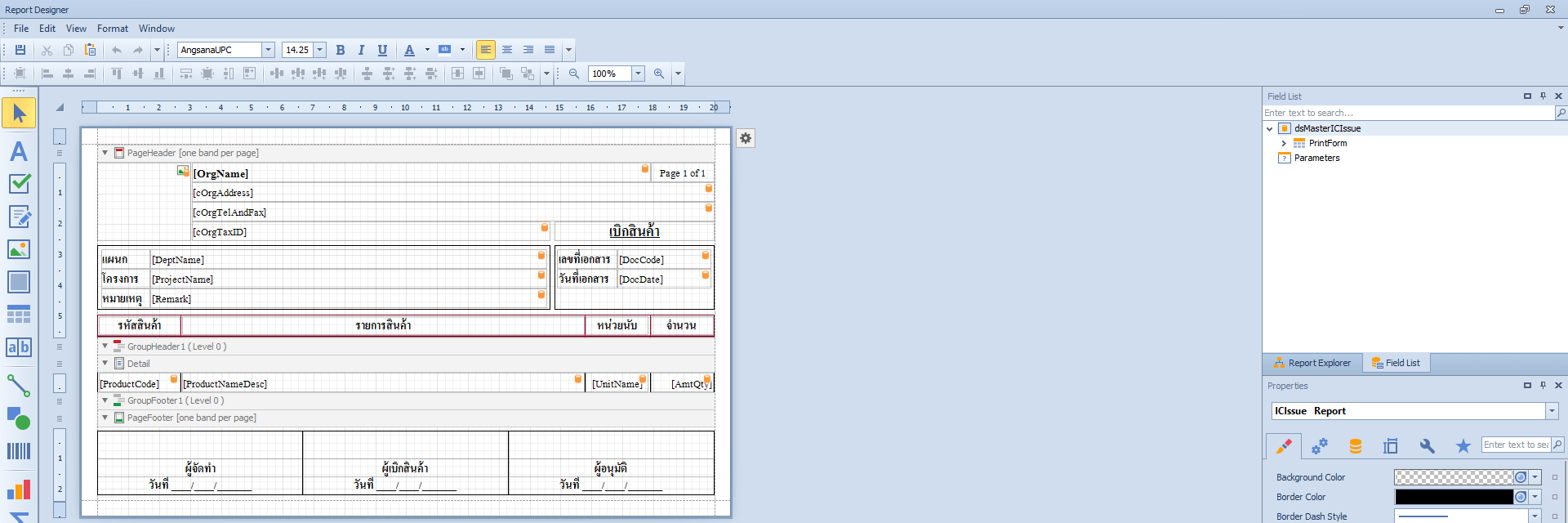Align lefts of selected controls
This screenshot has height=523, width=1568.
tap(47, 74)
